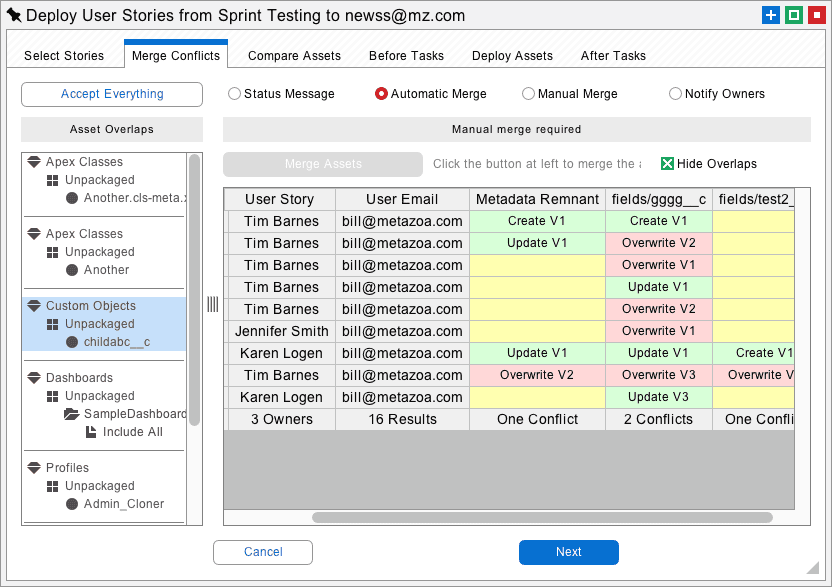Click the Custom Objects diamond icon
The height and width of the screenshot is (587, 832).
tap(34, 306)
